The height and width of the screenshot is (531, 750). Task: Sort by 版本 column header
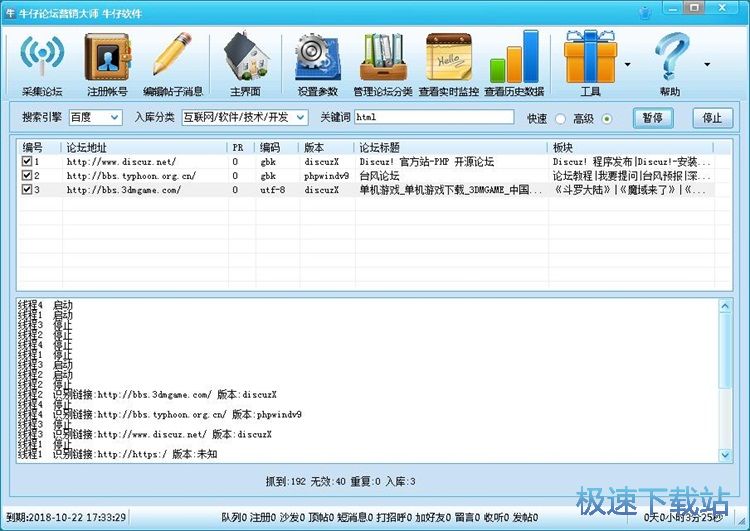[x=327, y=147]
